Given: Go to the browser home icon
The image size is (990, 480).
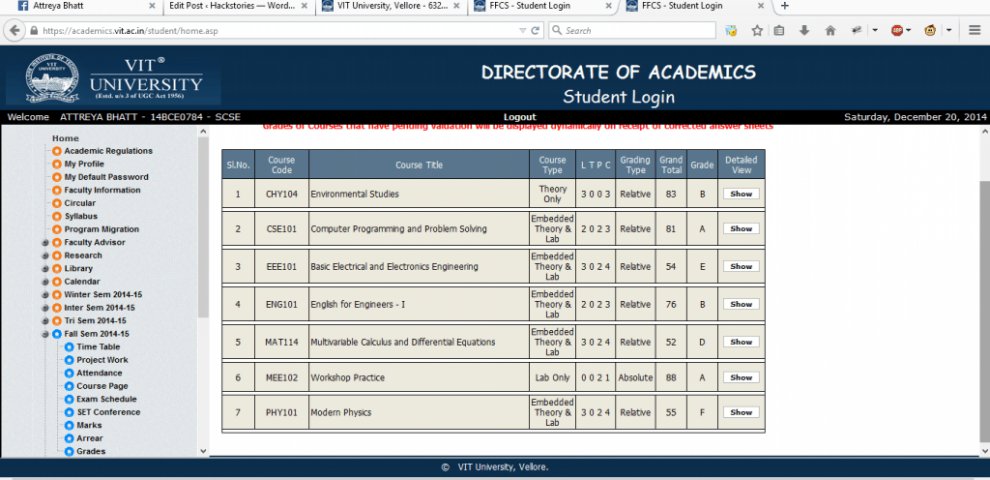Looking at the screenshot, I should coord(830,30).
